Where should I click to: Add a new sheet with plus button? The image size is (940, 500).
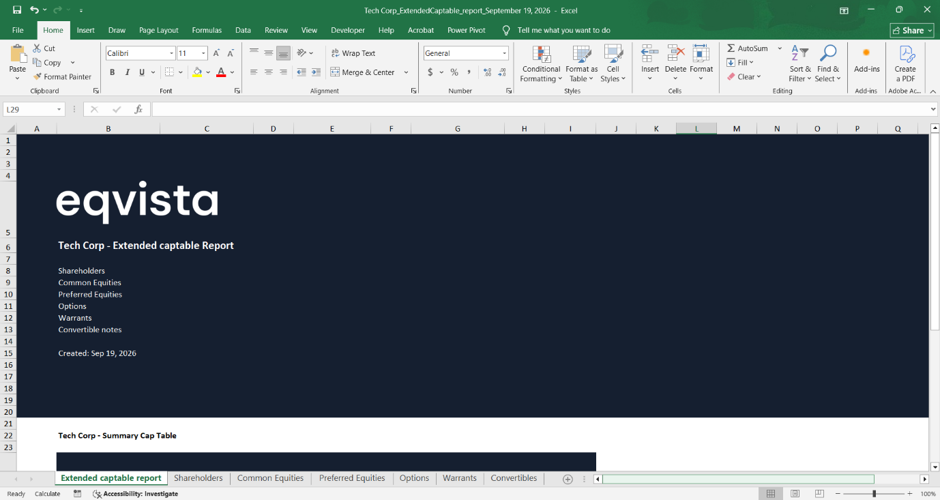click(567, 478)
